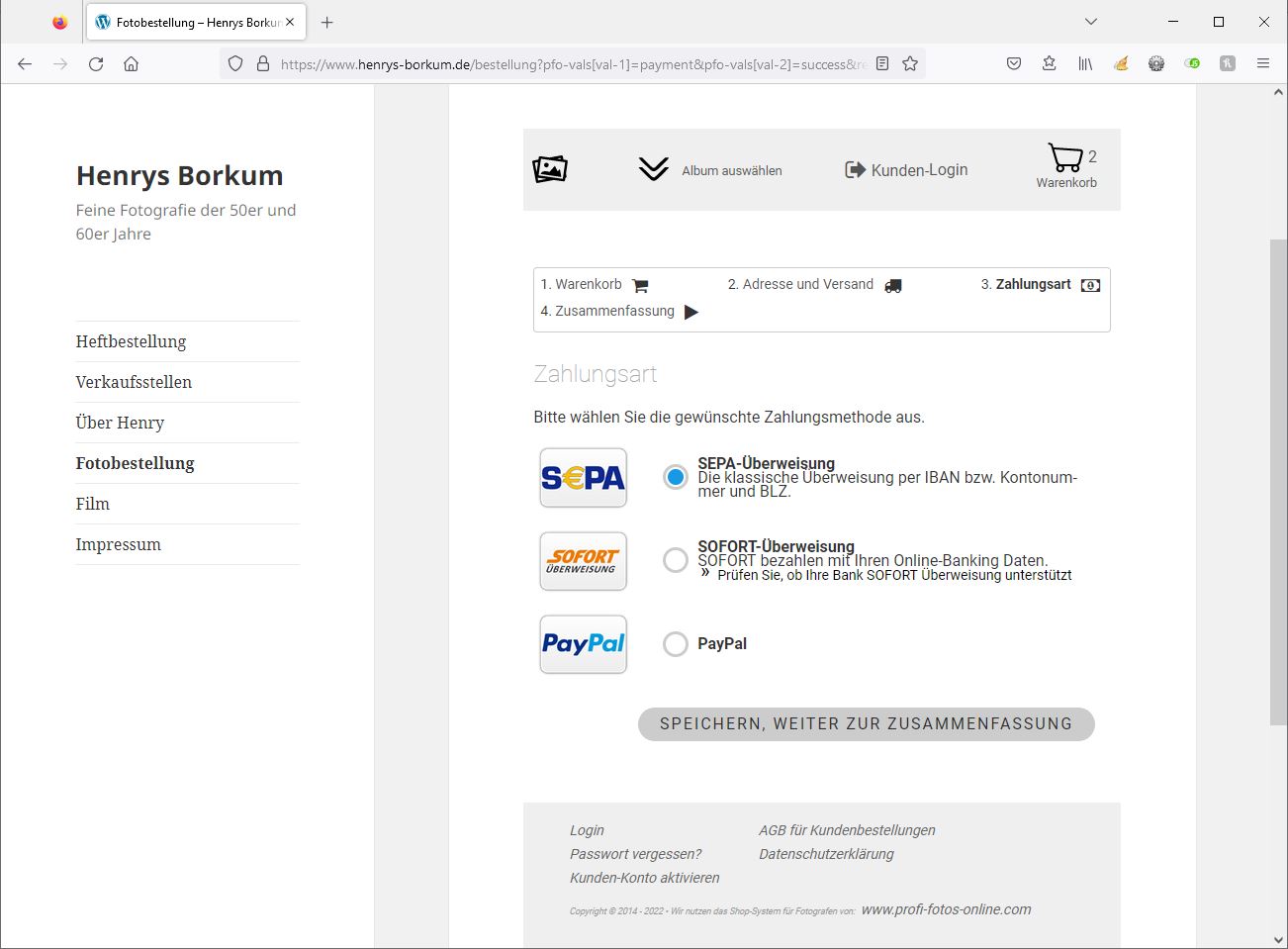
Task: Click the Henrys Borkum site title
Action: [179, 175]
